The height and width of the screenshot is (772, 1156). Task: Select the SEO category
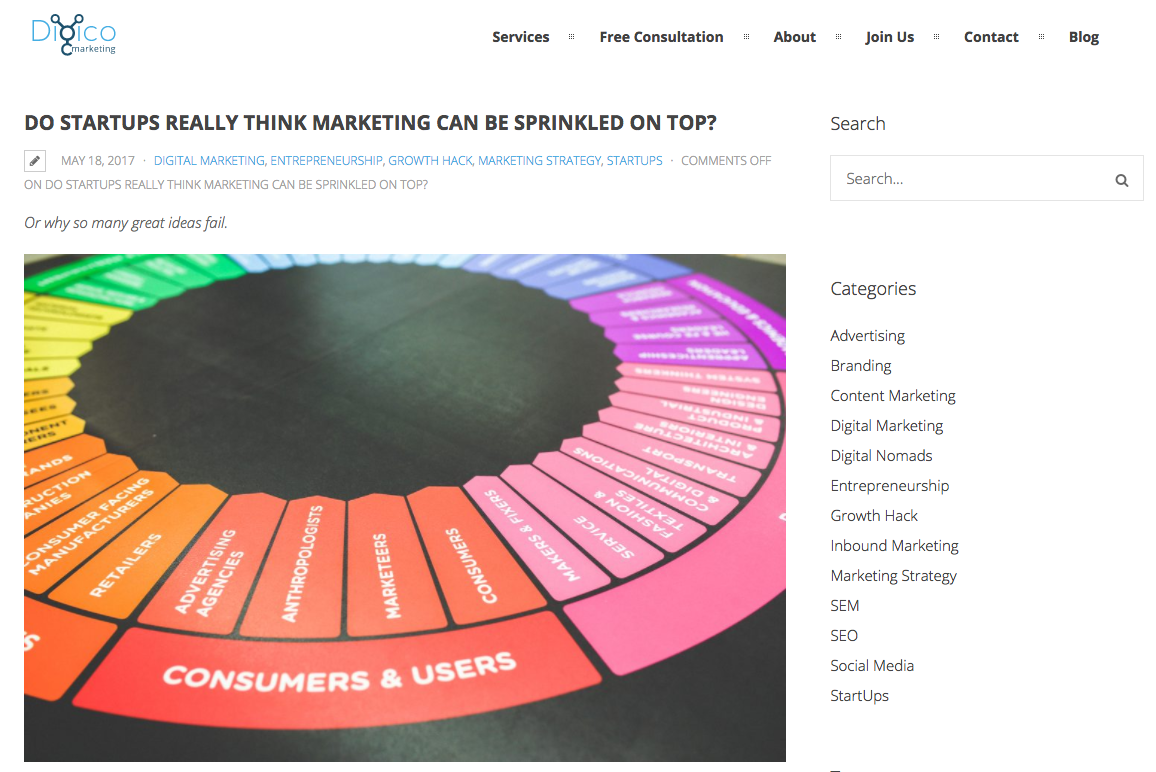pos(844,636)
